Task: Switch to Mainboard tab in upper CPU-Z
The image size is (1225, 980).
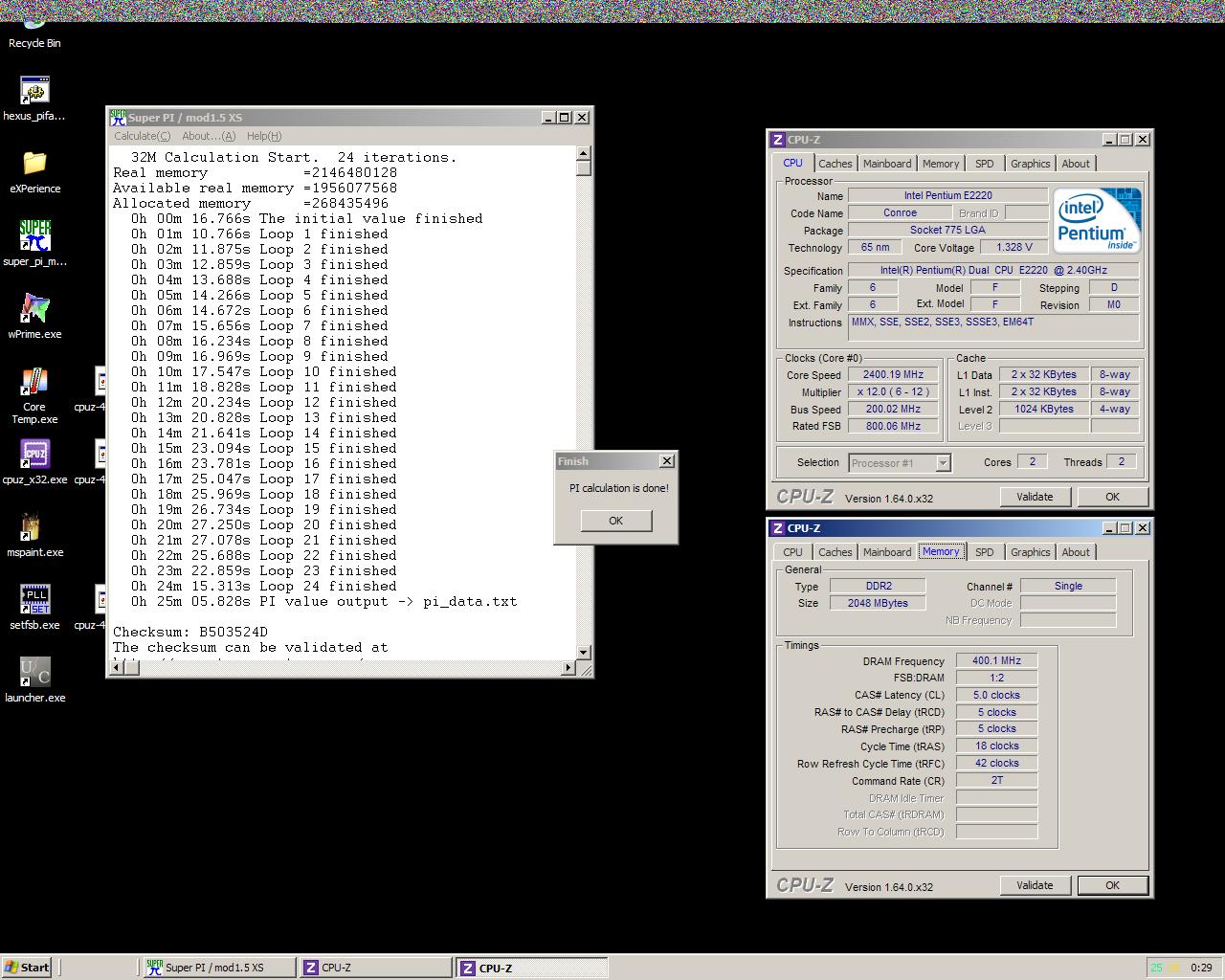Action: click(887, 164)
